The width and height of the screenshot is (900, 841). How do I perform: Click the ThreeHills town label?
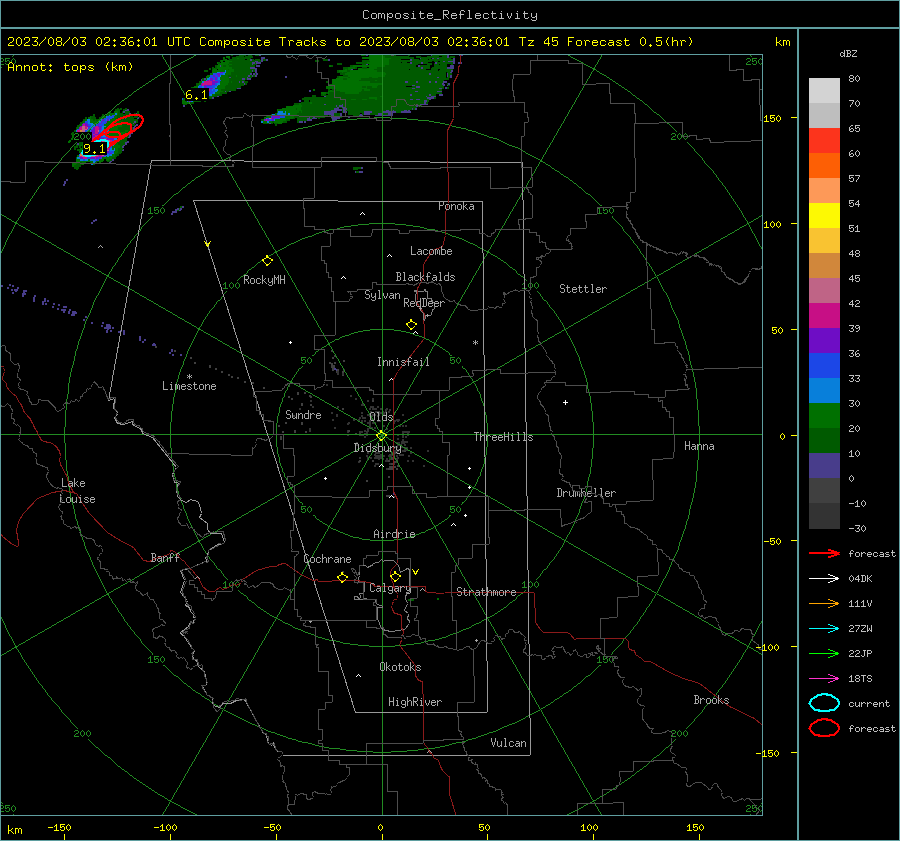(503, 437)
